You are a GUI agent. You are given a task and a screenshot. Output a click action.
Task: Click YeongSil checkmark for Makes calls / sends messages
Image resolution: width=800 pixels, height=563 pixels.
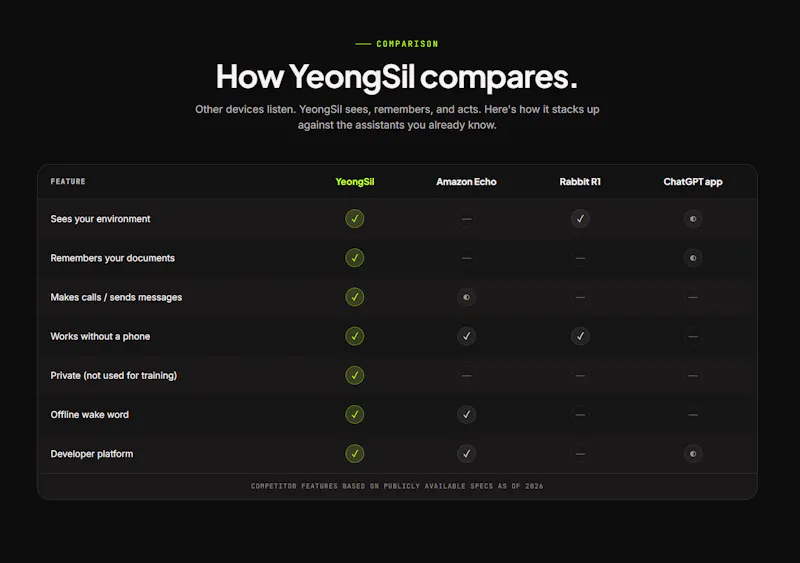point(355,297)
